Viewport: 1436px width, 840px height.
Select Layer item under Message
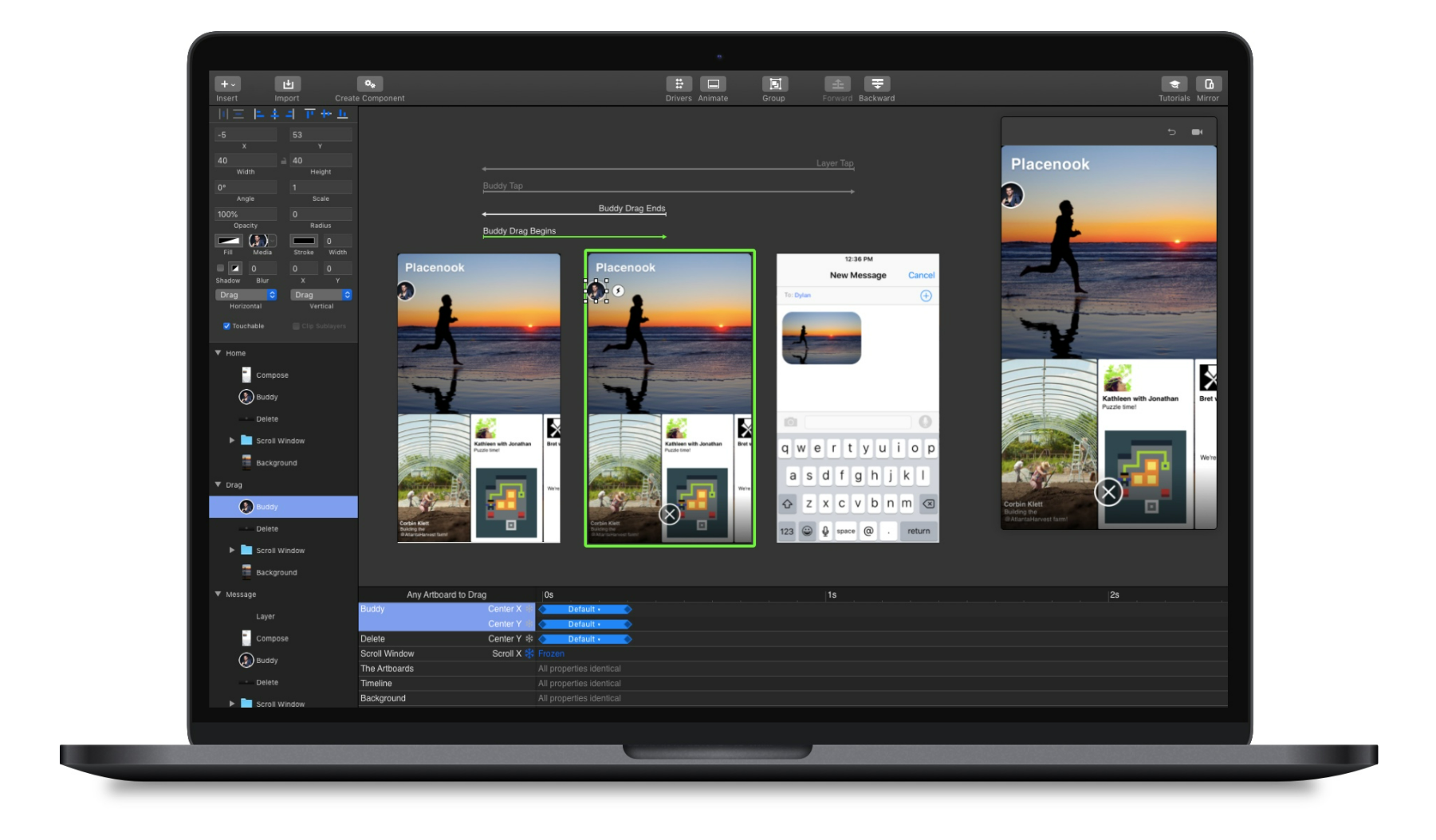[283, 616]
